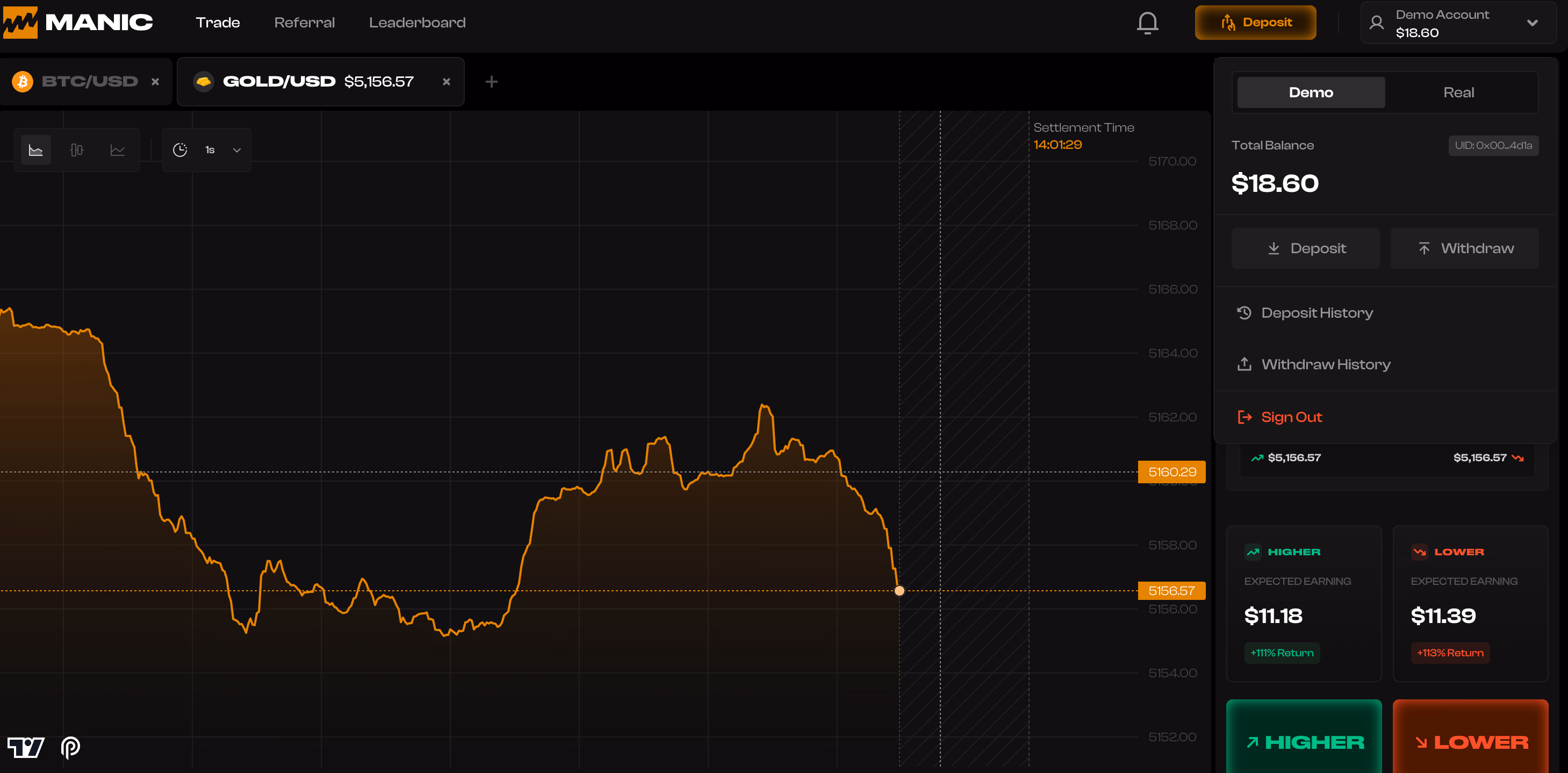Click the Pyth network logo icon

(70, 747)
